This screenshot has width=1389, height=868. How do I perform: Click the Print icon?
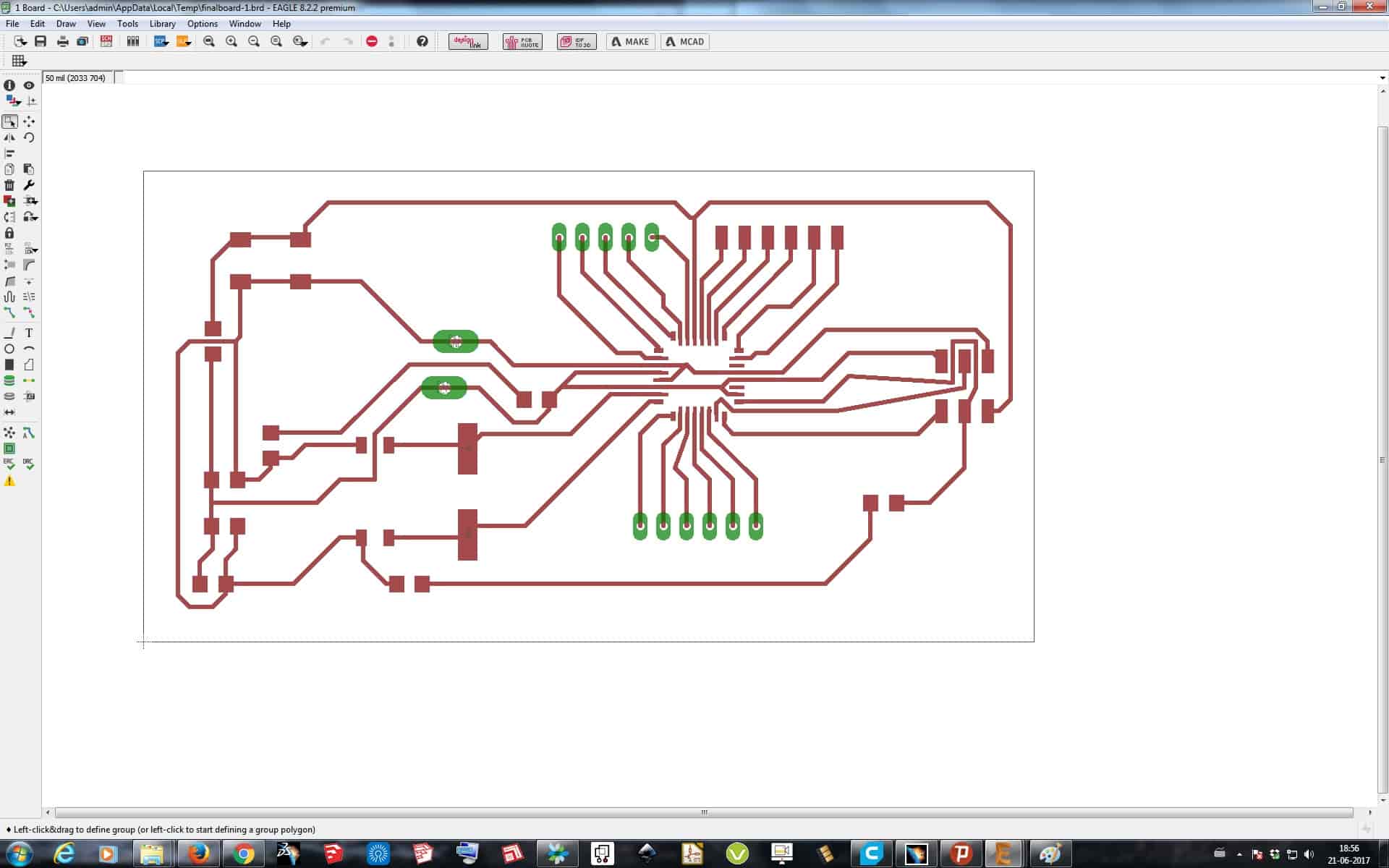pyautogui.click(x=63, y=41)
